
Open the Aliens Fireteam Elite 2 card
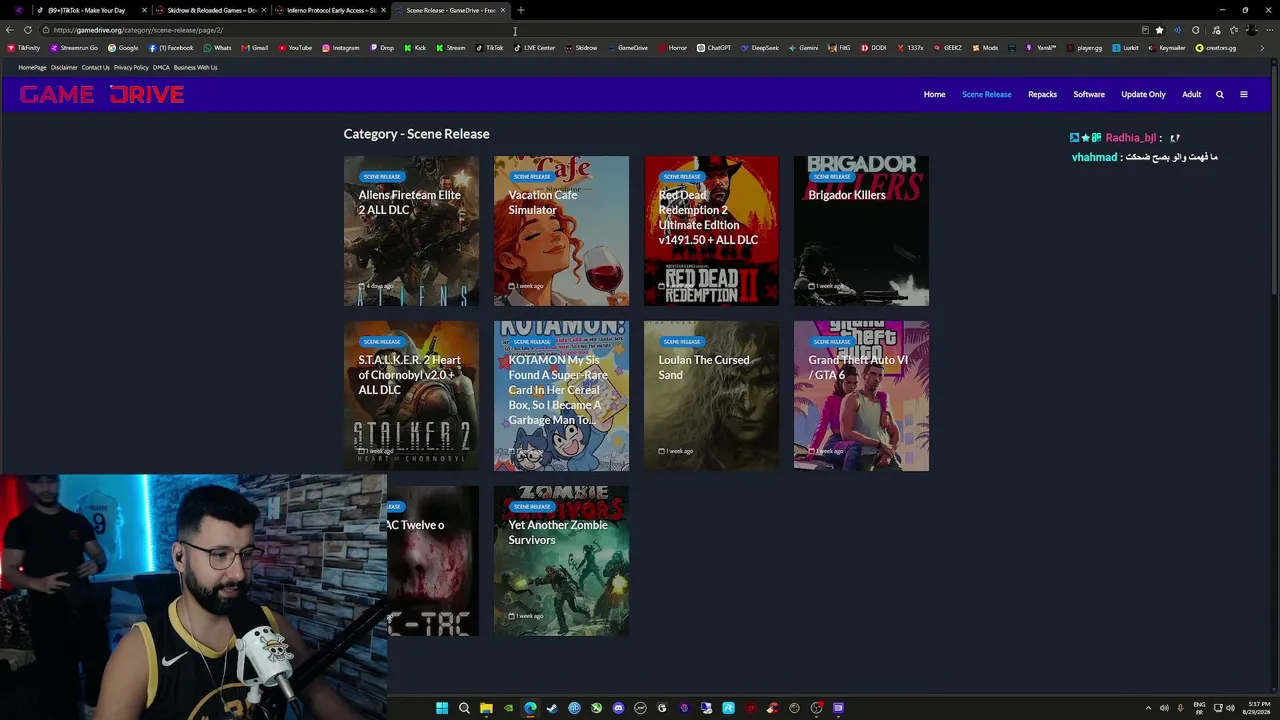411,231
